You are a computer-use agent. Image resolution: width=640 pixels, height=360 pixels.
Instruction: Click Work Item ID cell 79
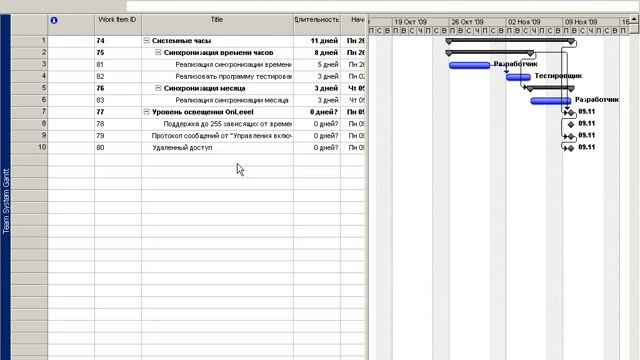[x=118, y=136]
